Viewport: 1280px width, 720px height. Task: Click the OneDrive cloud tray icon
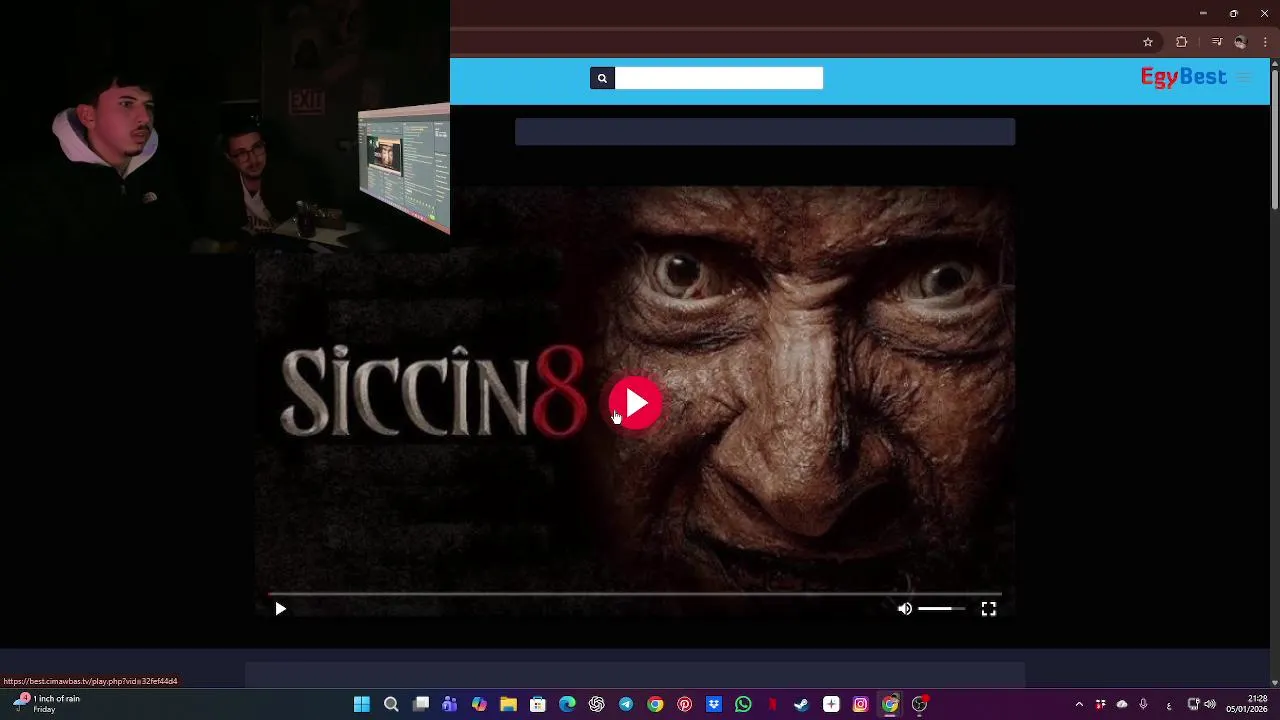click(x=1122, y=705)
